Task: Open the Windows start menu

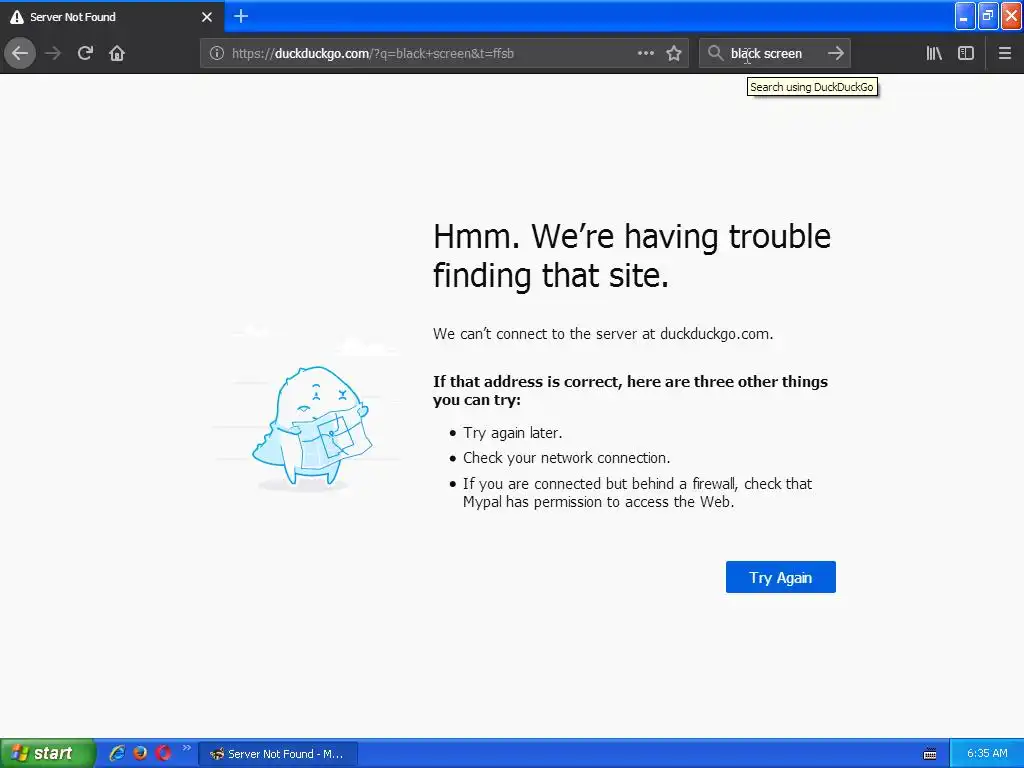Action: point(47,753)
